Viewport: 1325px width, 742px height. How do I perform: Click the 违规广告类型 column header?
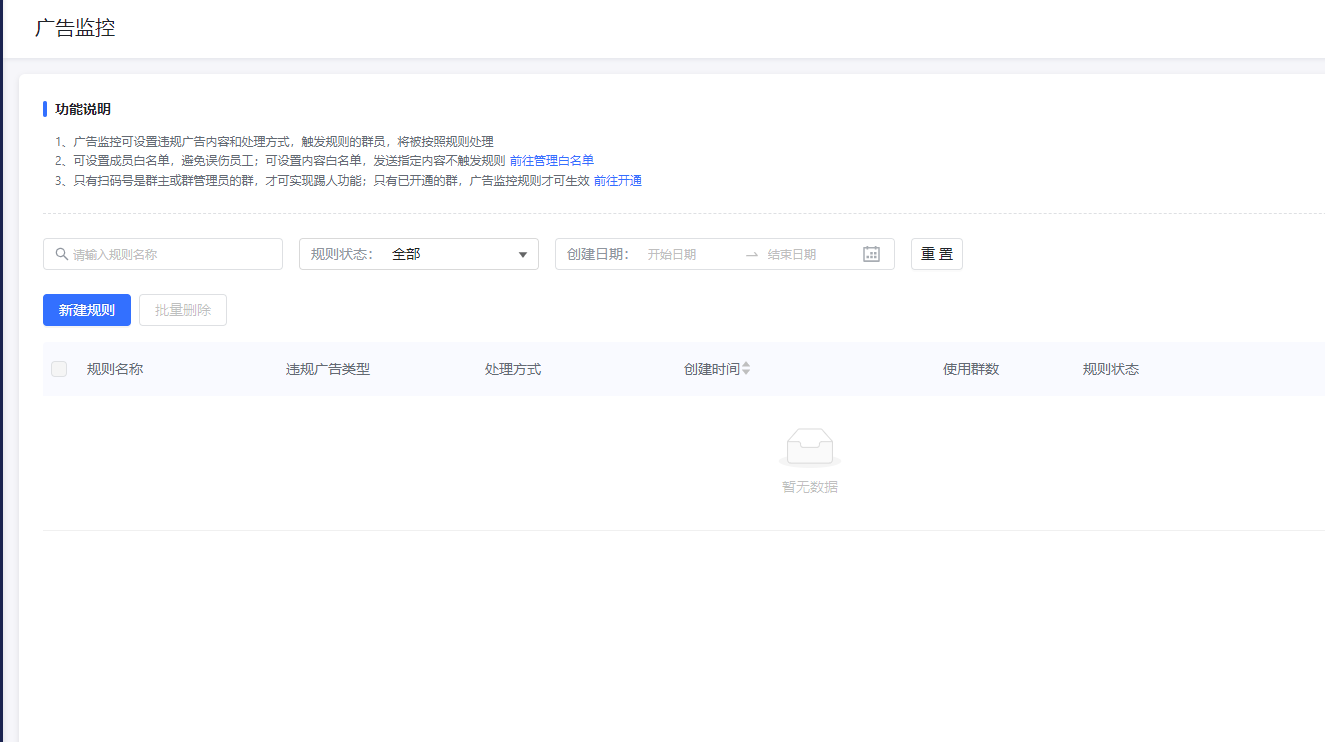tap(328, 369)
